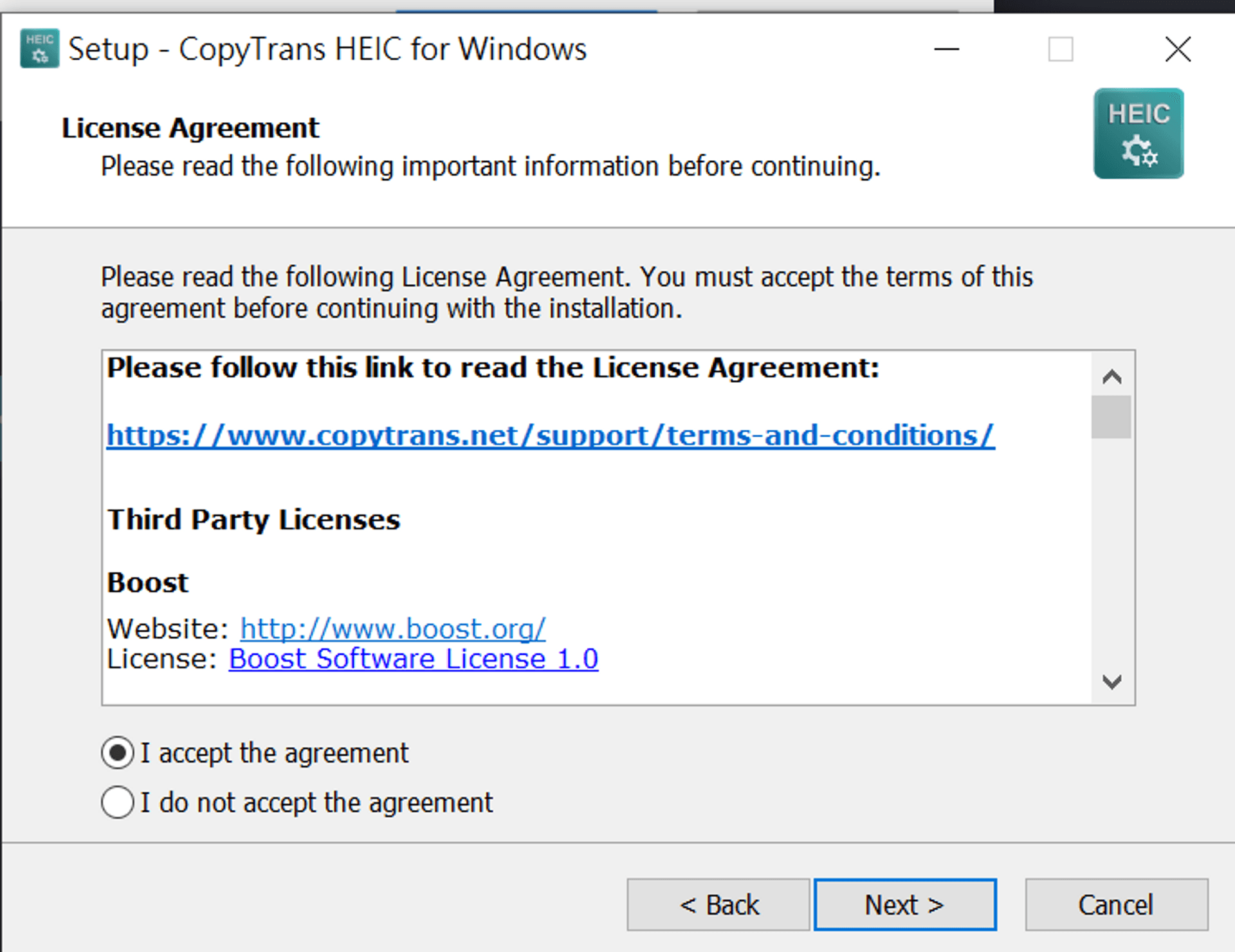Click the "Third Party Licenses" heading text
The image size is (1235, 952).
pyautogui.click(x=253, y=519)
